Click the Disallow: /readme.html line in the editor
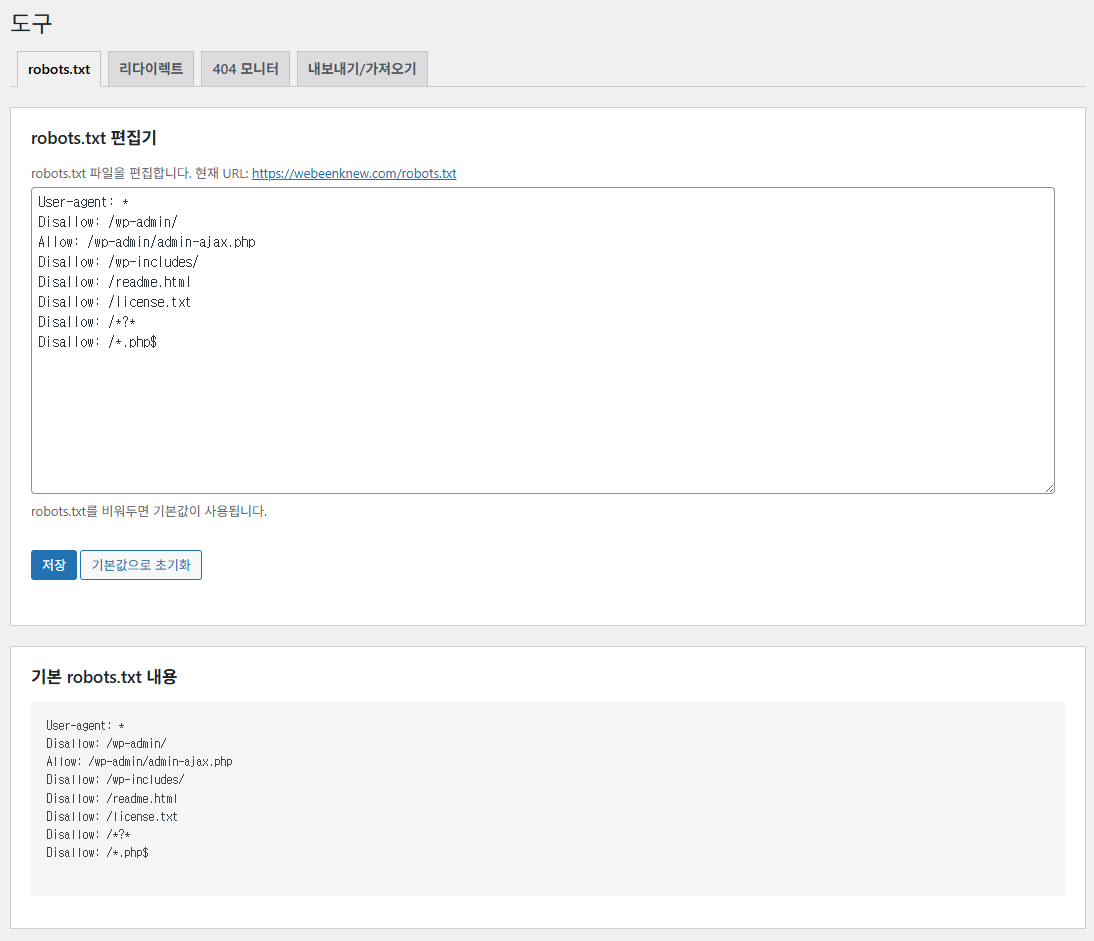 [114, 282]
